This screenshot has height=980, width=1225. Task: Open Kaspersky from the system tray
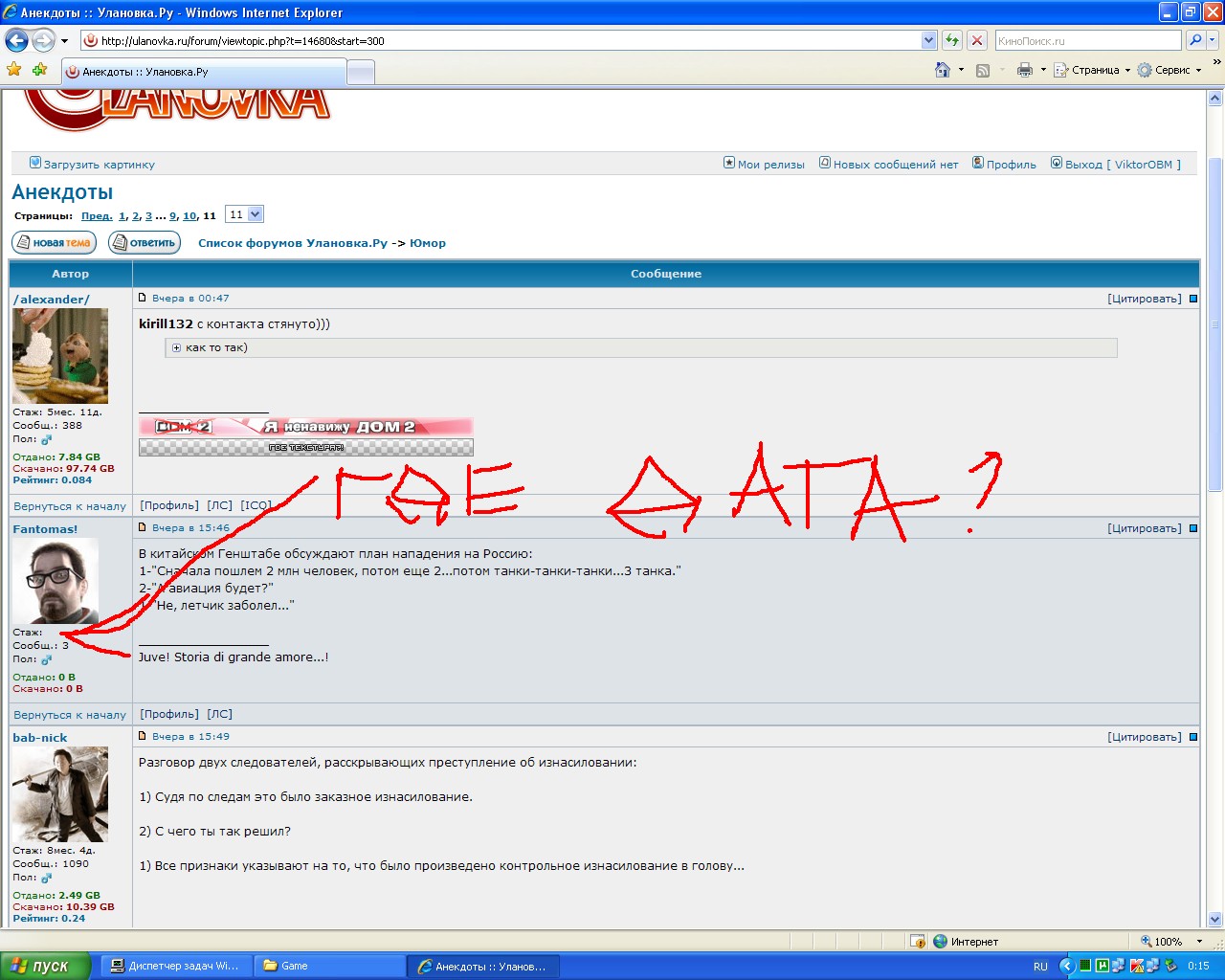pyautogui.click(x=1137, y=967)
